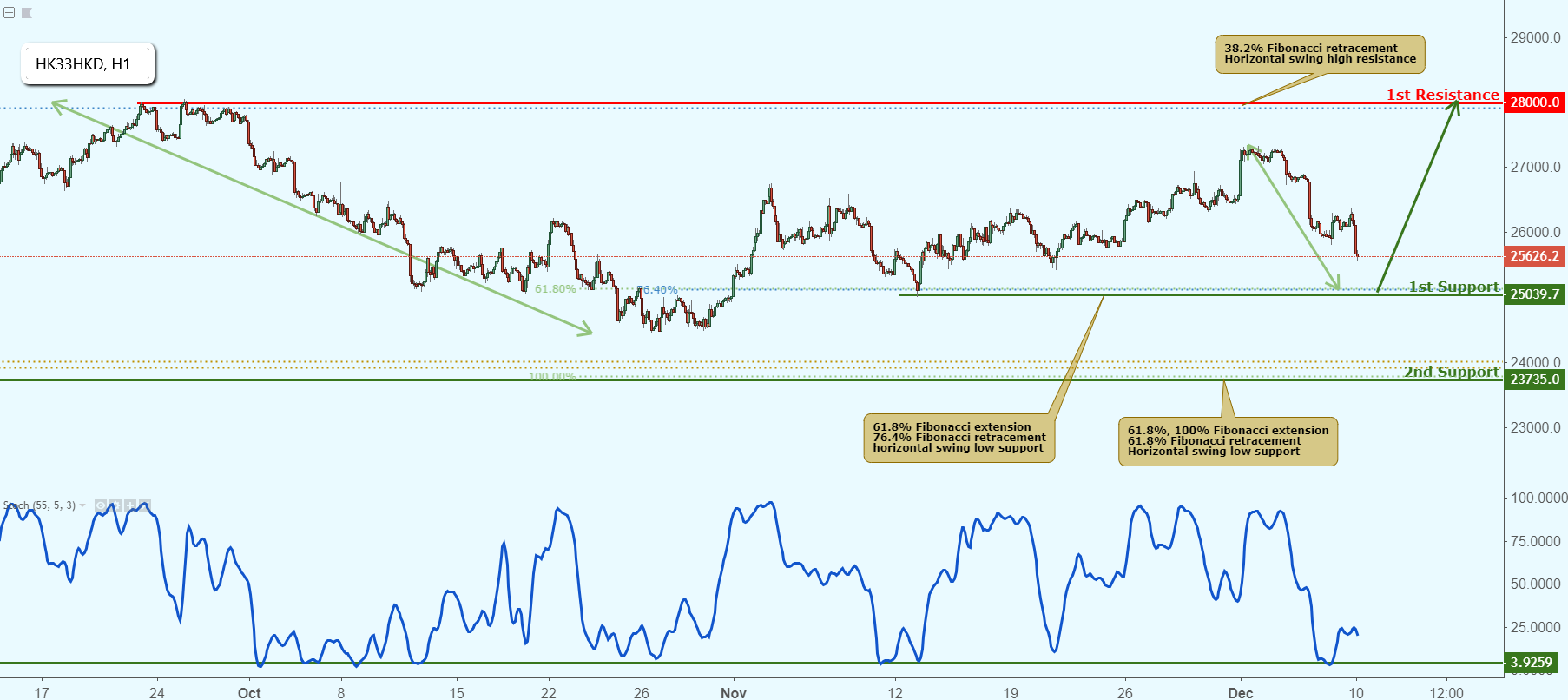Screen dimensions: 1568x700
Task: Click the 23000.0 price axis tick
Action: [x=1535, y=427]
